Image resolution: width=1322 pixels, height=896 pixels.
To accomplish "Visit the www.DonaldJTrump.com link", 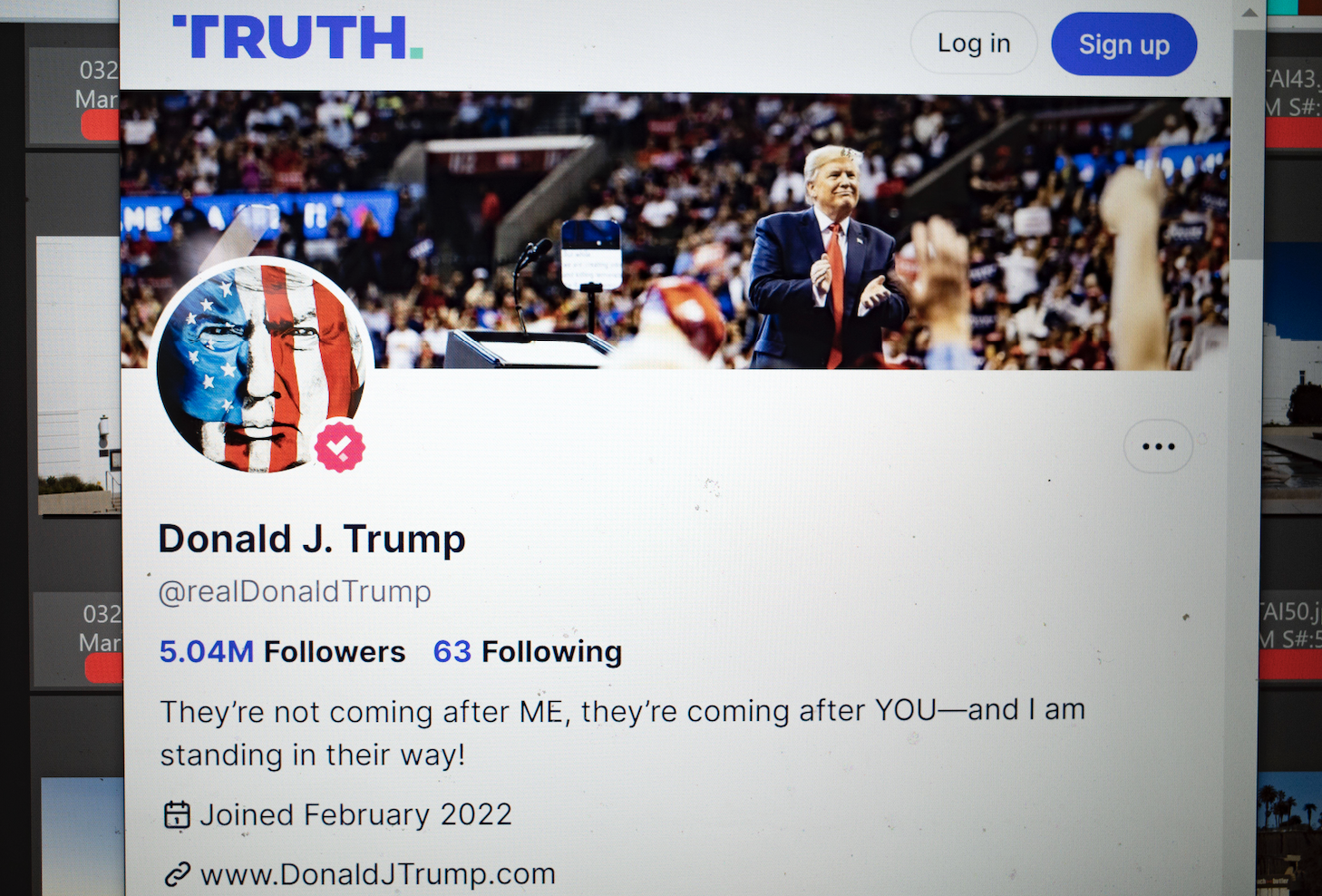I will pyautogui.click(x=377, y=874).
